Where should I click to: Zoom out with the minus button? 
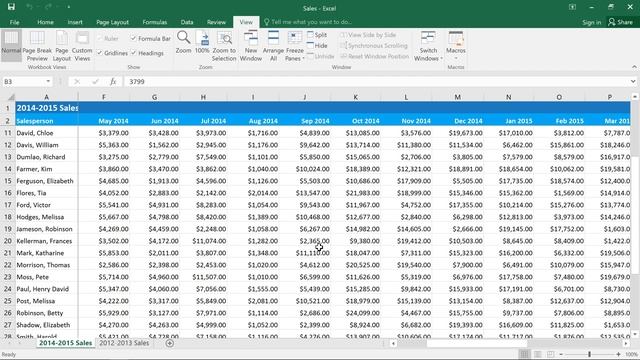point(561,354)
